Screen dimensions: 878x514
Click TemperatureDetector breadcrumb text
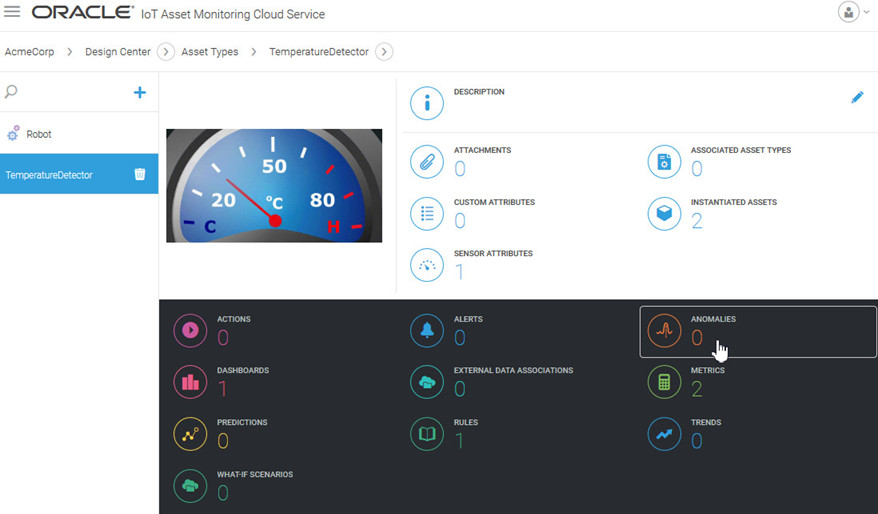coord(319,52)
